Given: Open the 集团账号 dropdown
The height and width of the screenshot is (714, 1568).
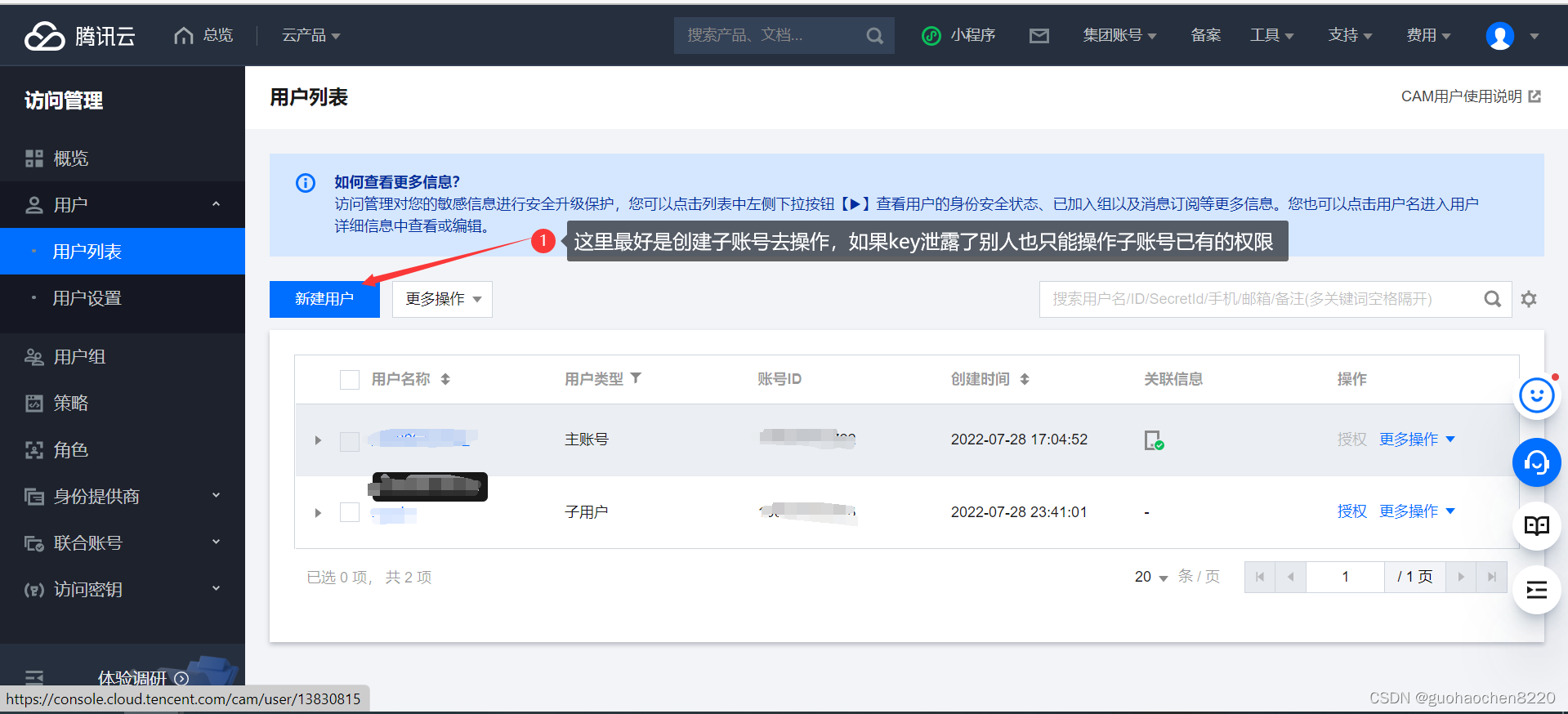Looking at the screenshot, I should coord(1119,35).
